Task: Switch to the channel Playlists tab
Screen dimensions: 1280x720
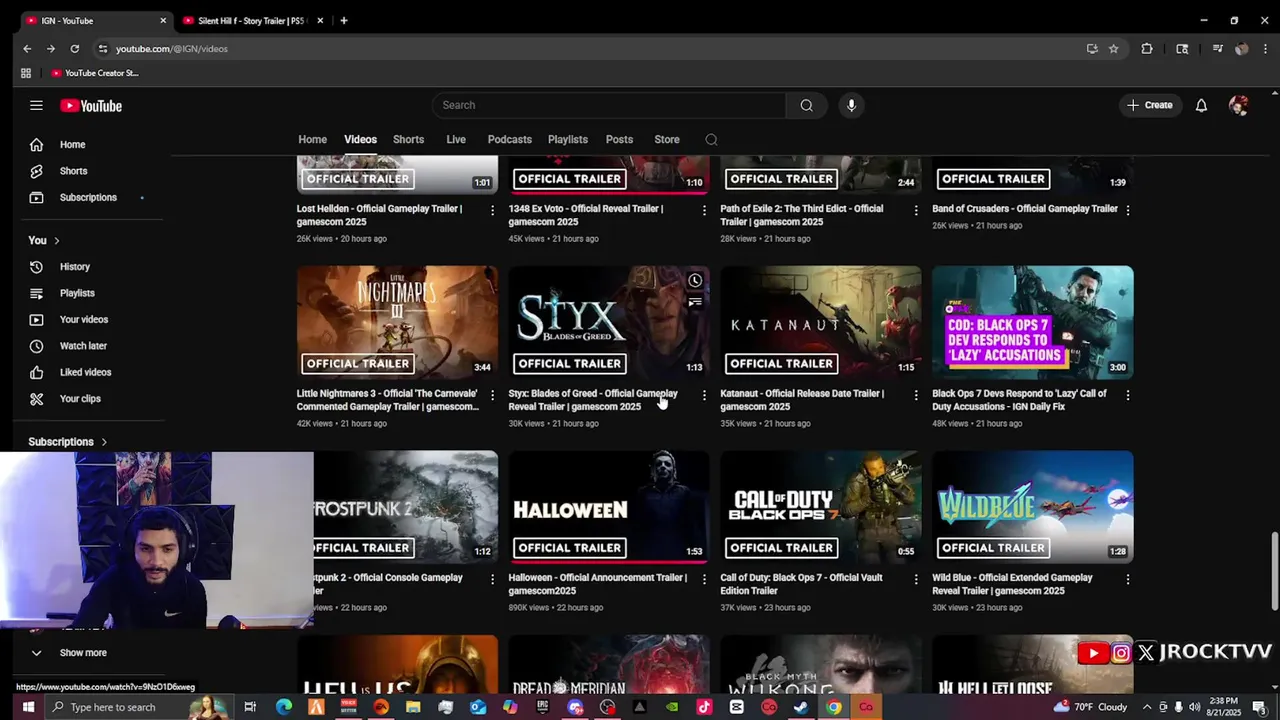Action: (x=567, y=140)
